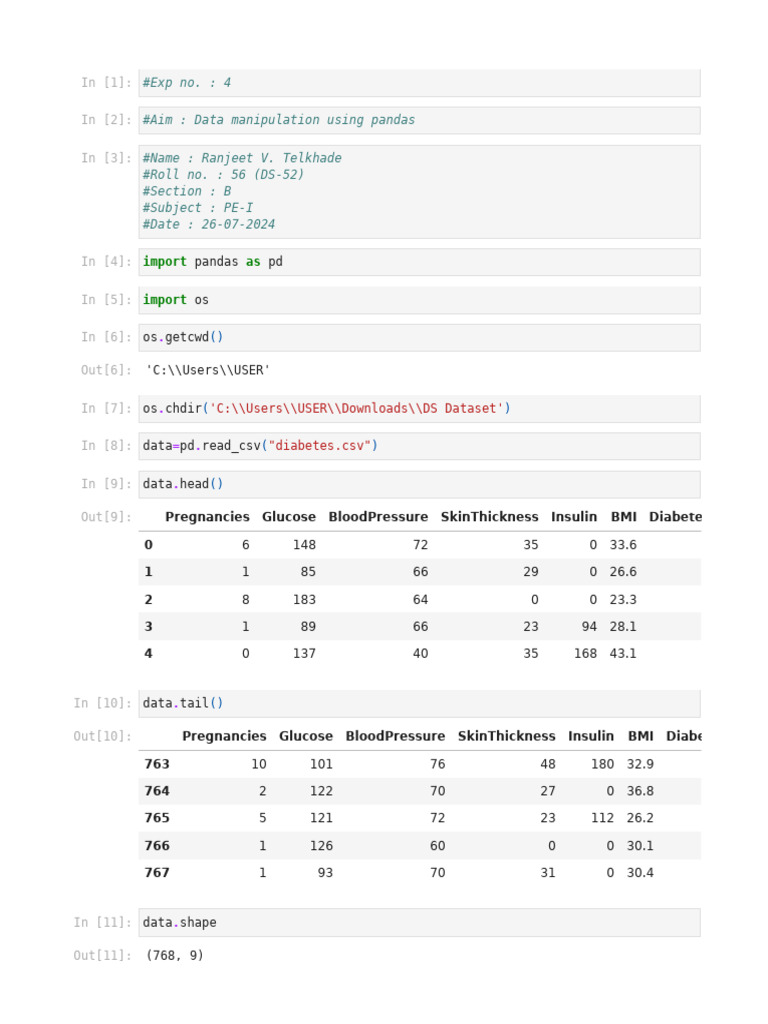
Task: Click the In [9] prompt label
Action: (x=106, y=484)
